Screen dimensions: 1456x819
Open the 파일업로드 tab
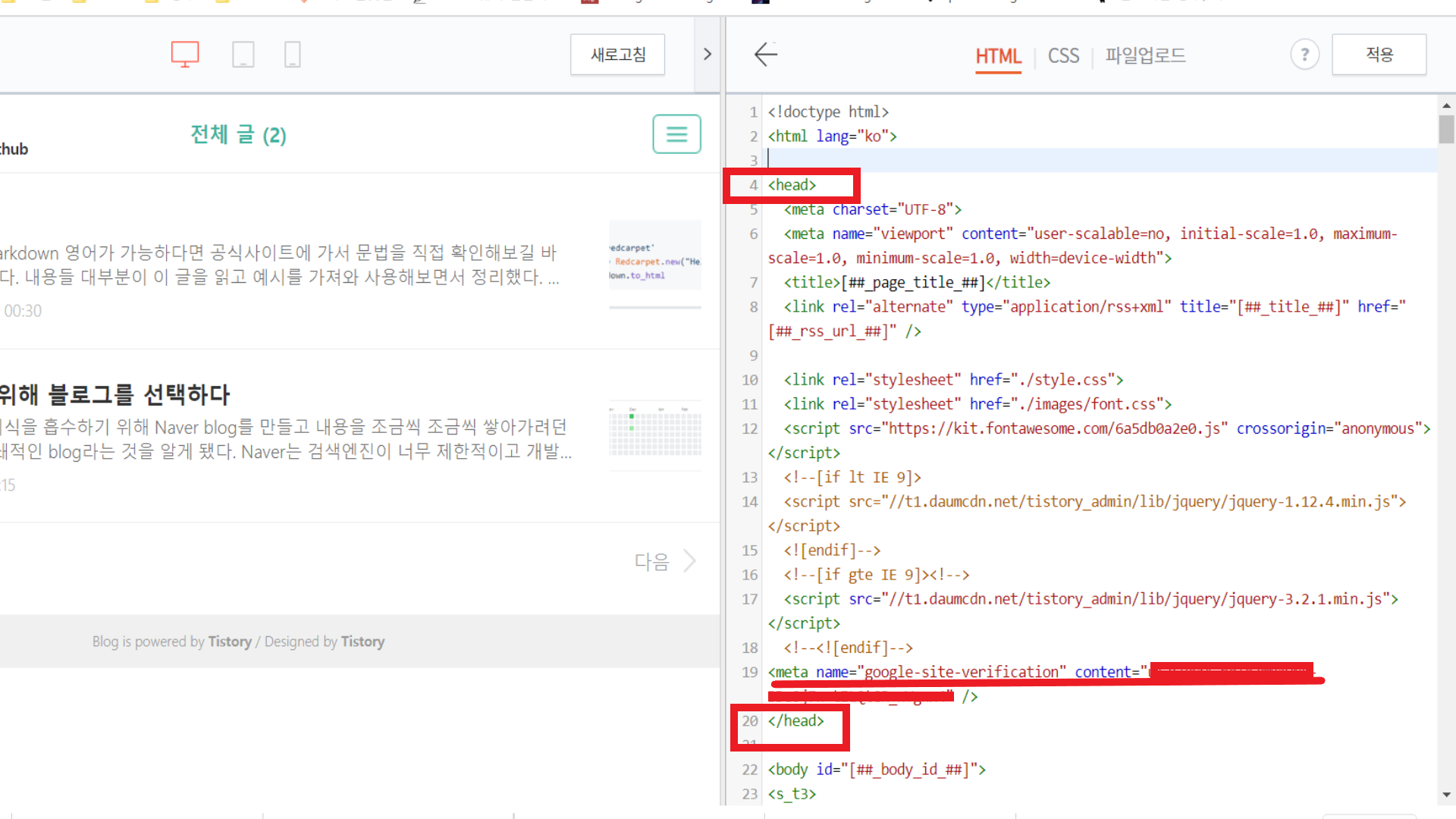tap(1145, 56)
